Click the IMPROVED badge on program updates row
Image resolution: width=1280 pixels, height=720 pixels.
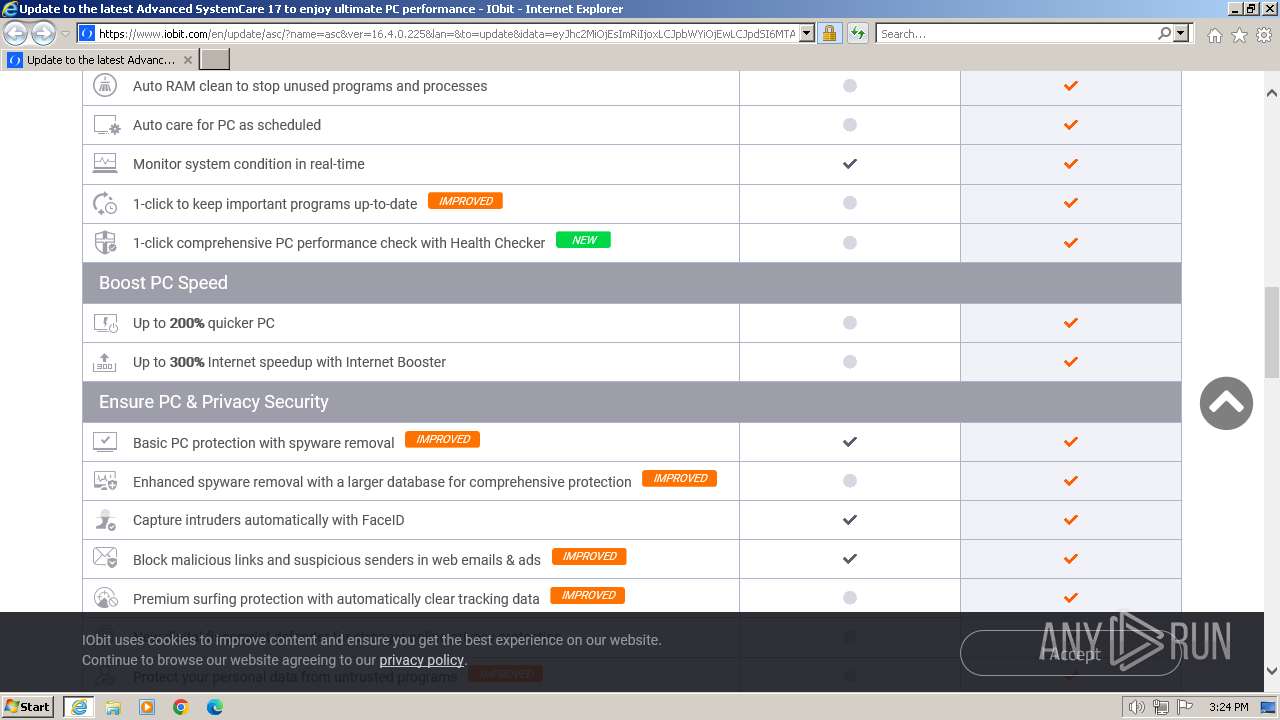pos(465,201)
